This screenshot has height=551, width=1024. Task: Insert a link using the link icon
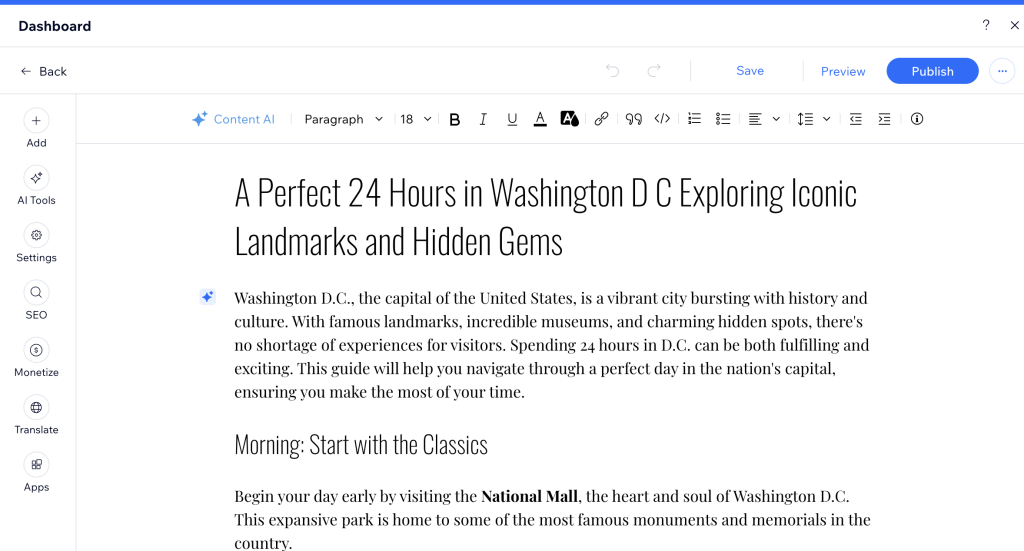(601, 119)
